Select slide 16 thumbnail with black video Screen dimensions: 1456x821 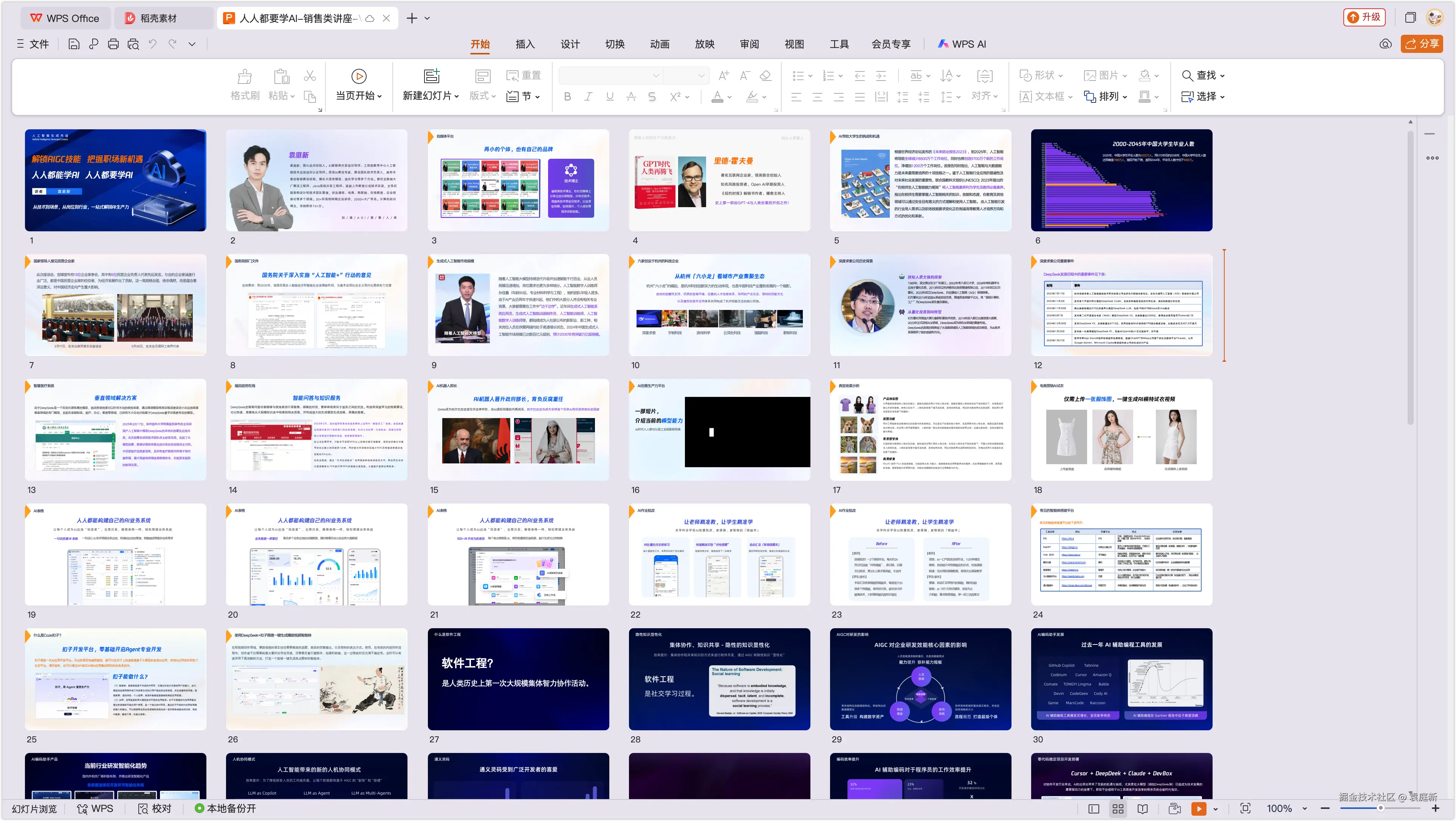(719, 430)
